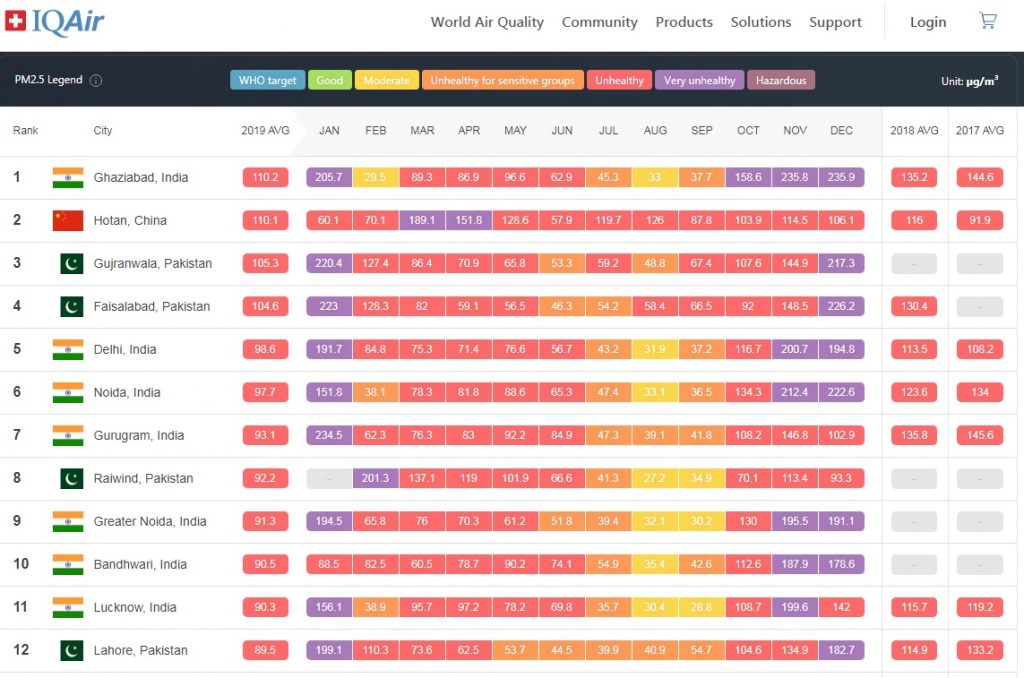
Task: Open the shopping cart icon
Action: pos(987,21)
